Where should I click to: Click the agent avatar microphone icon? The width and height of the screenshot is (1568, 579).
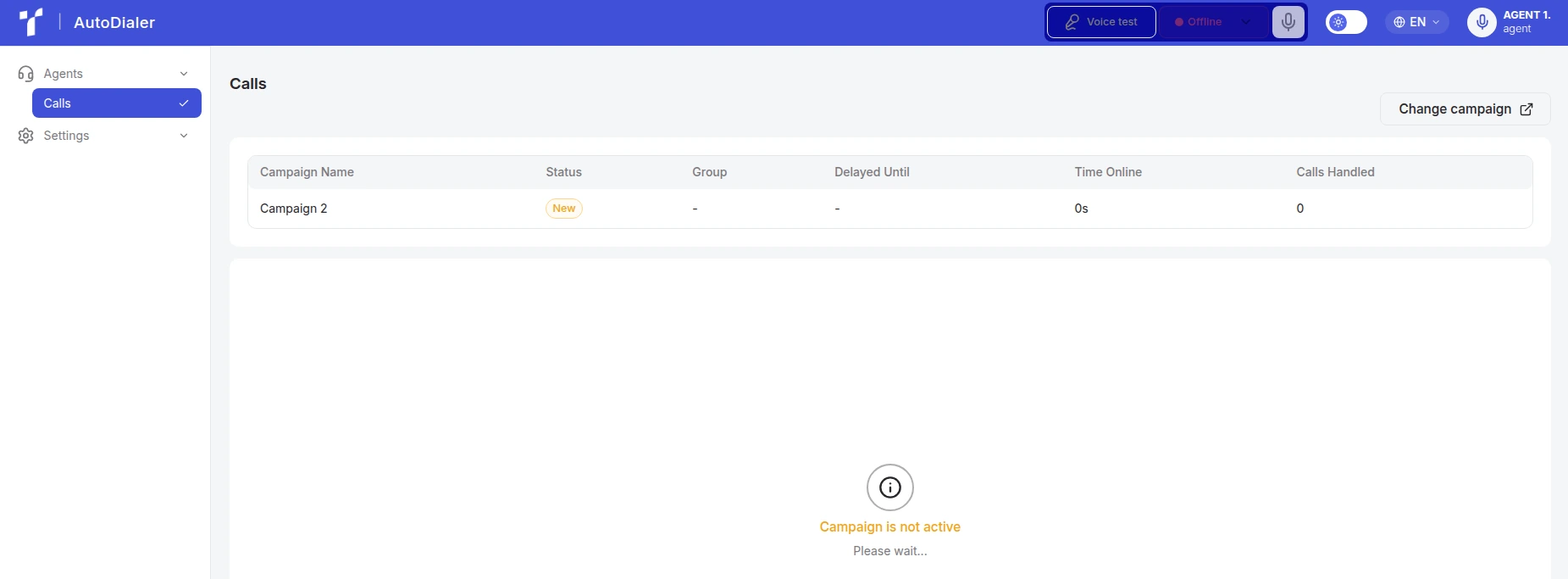(1482, 22)
